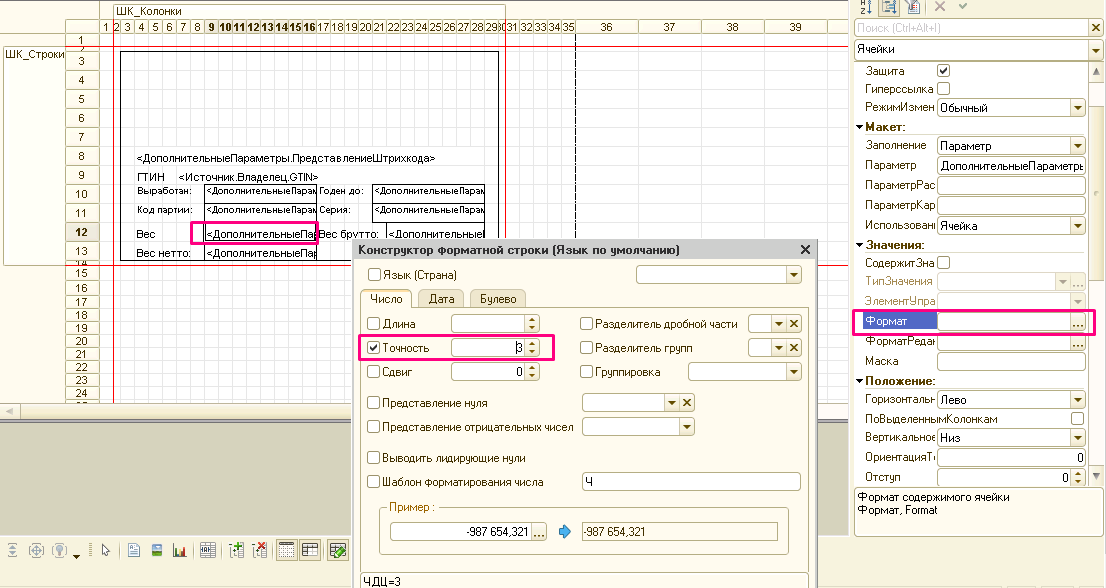The image size is (1106, 588).
Task: Switch to the Дата tab
Action: tap(442, 299)
